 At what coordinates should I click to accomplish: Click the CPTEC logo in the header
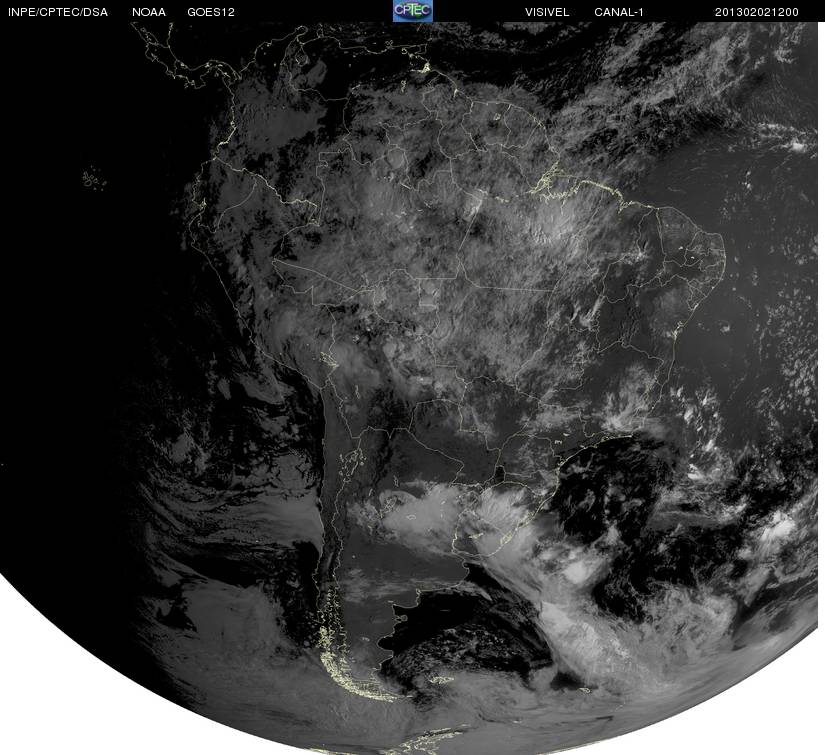coord(413,11)
